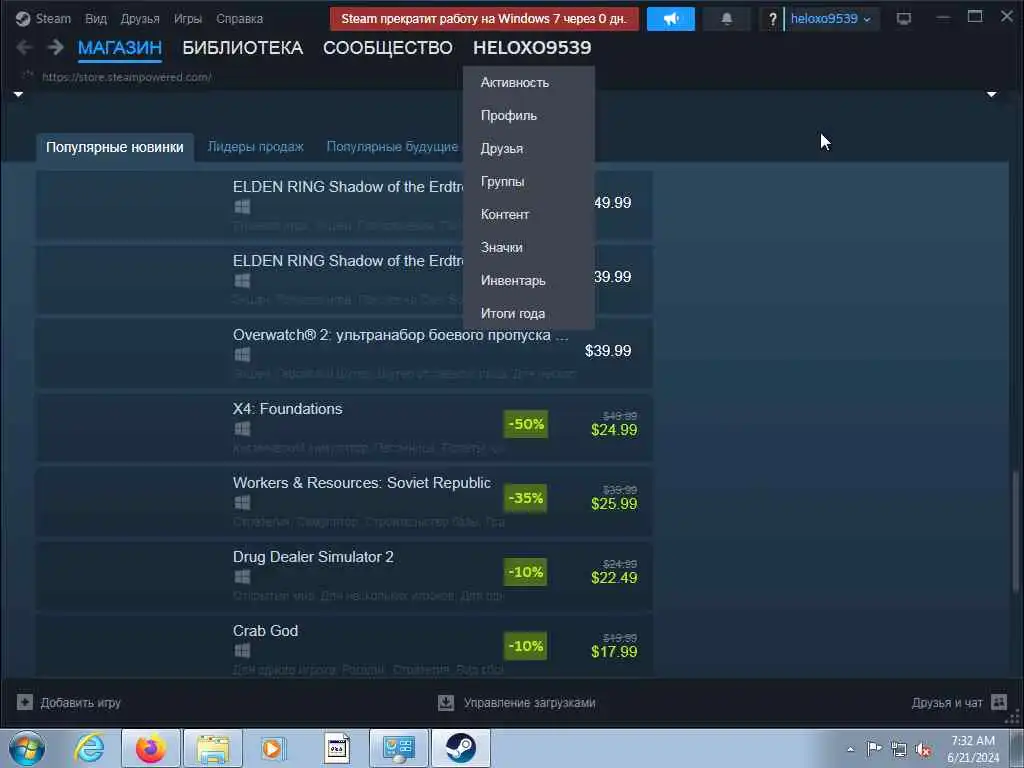The width and height of the screenshot is (1024, 768).
Task: Click Windows icon under Workers & Resources
Action: [x=242, y=502]
